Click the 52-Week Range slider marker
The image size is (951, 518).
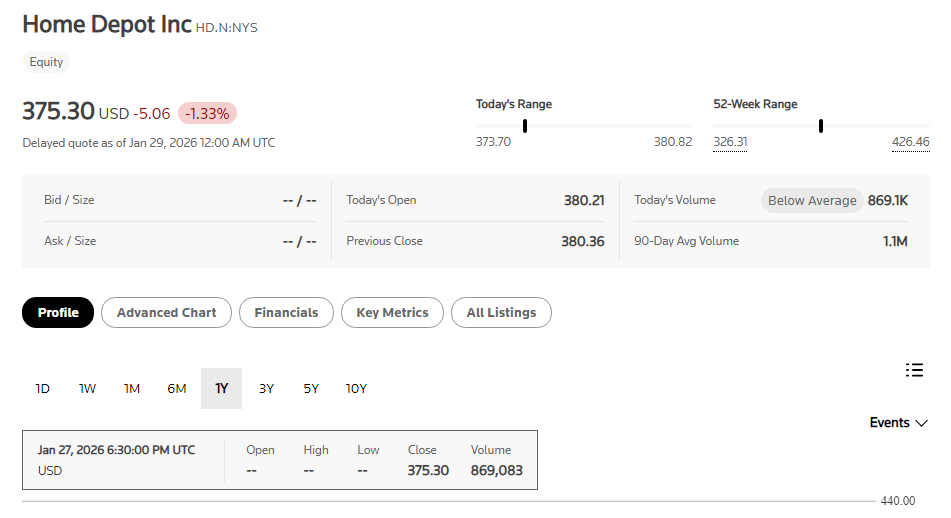(820, 126)
